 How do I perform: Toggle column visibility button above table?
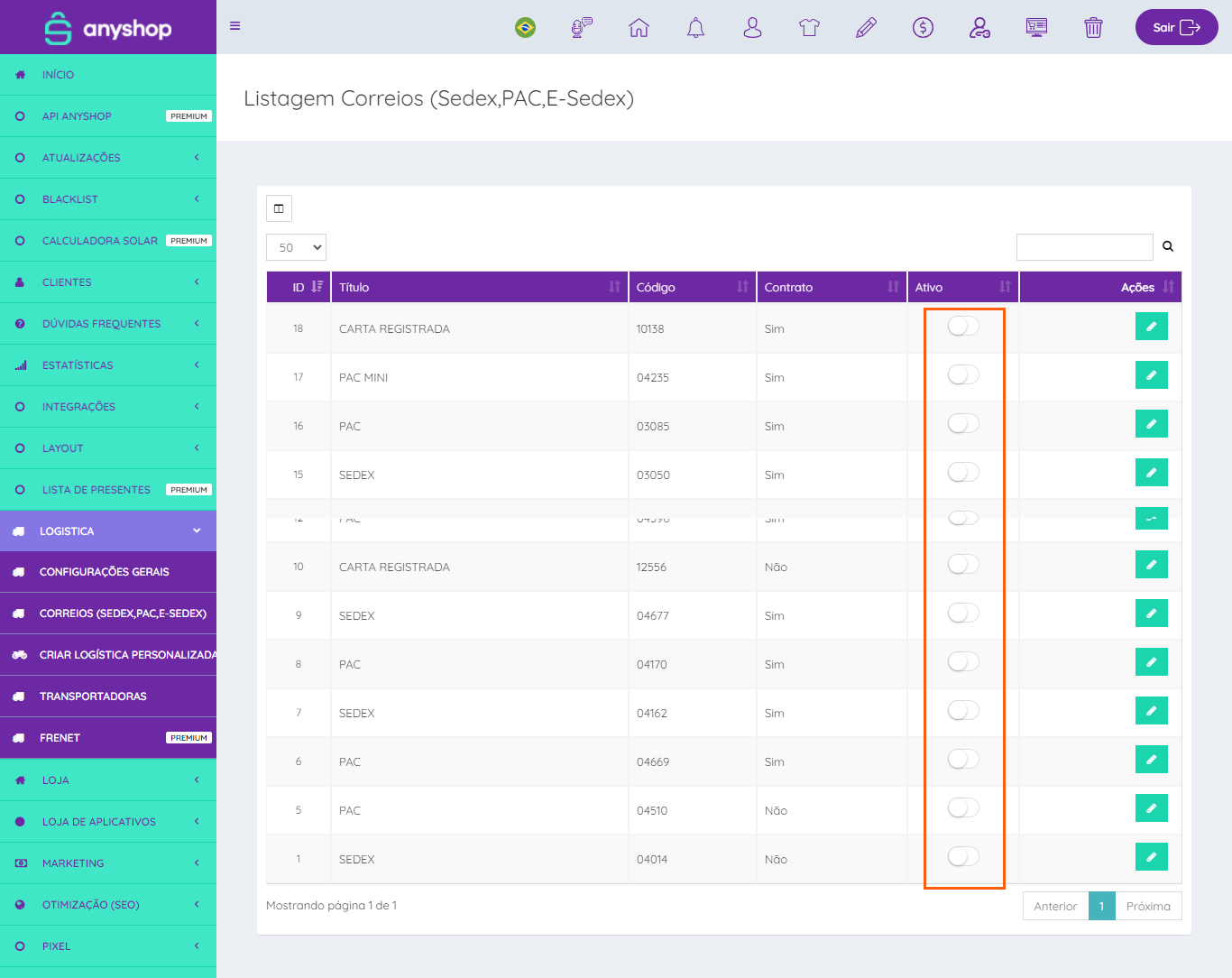[279, 208]
